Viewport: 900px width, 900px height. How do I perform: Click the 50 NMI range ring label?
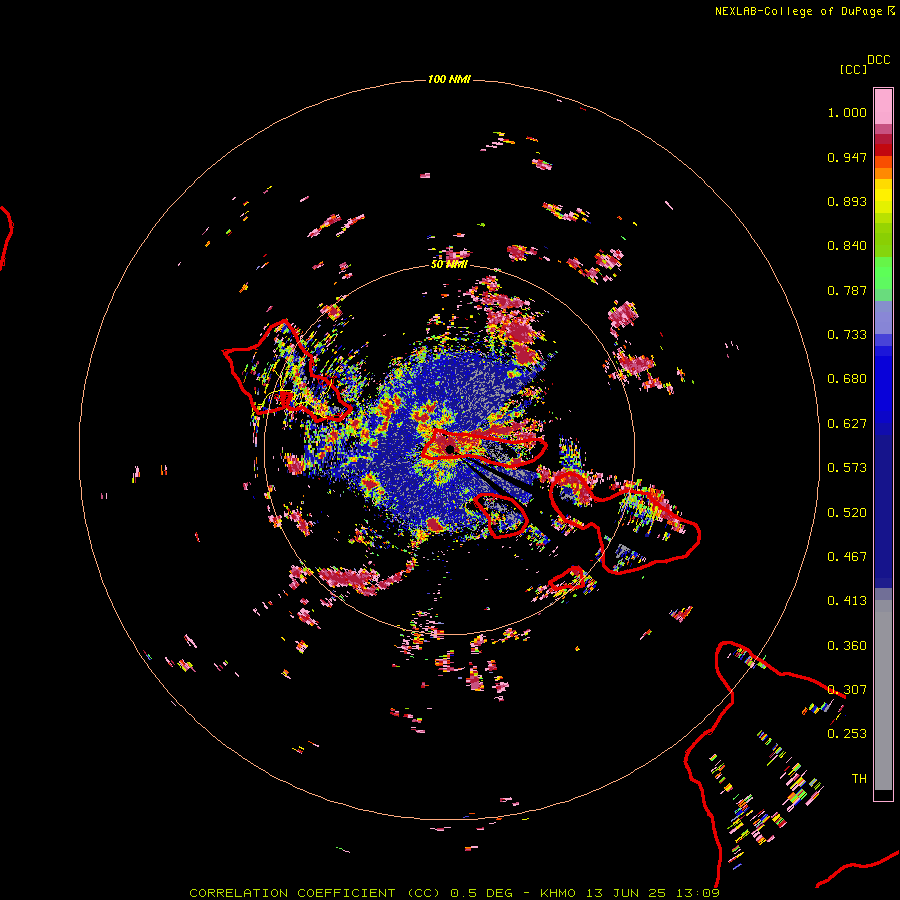point(449,265)
